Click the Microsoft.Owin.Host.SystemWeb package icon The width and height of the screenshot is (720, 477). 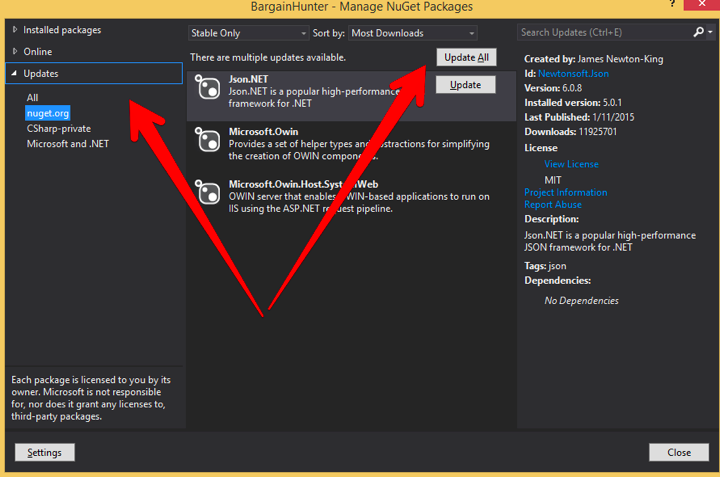(x=208, y=191)
